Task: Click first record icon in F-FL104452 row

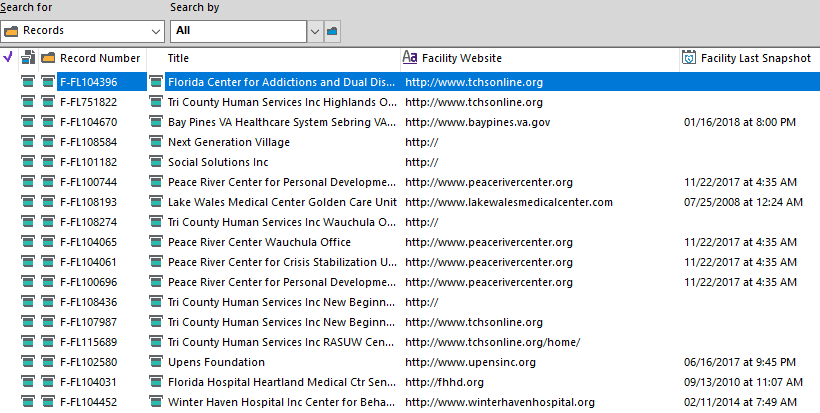Action: [28, 402]
